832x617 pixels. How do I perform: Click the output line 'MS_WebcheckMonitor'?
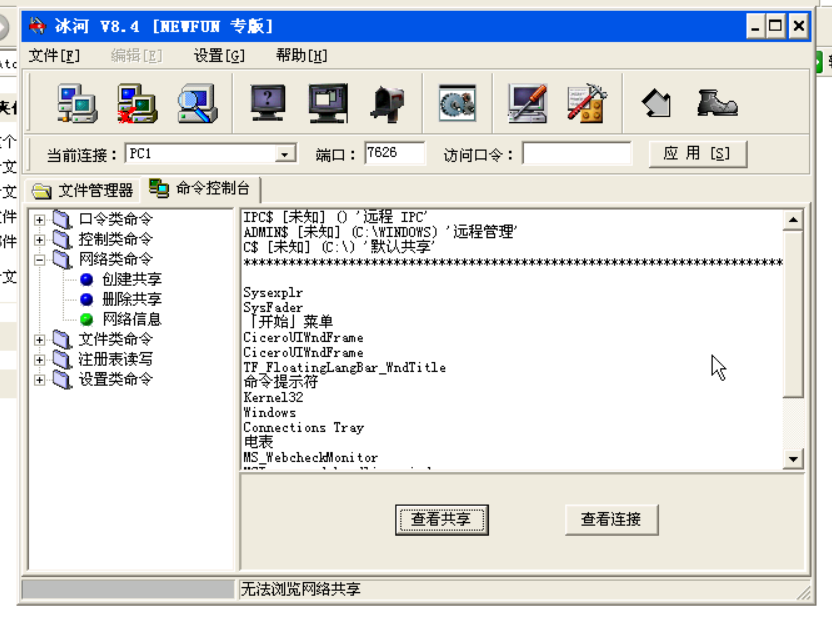pos(310,457)
